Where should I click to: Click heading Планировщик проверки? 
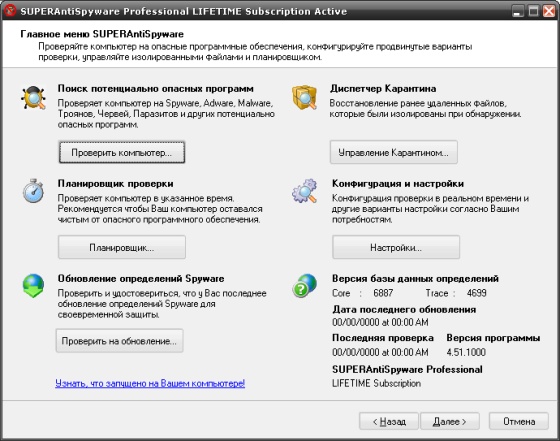click(116, 184)
